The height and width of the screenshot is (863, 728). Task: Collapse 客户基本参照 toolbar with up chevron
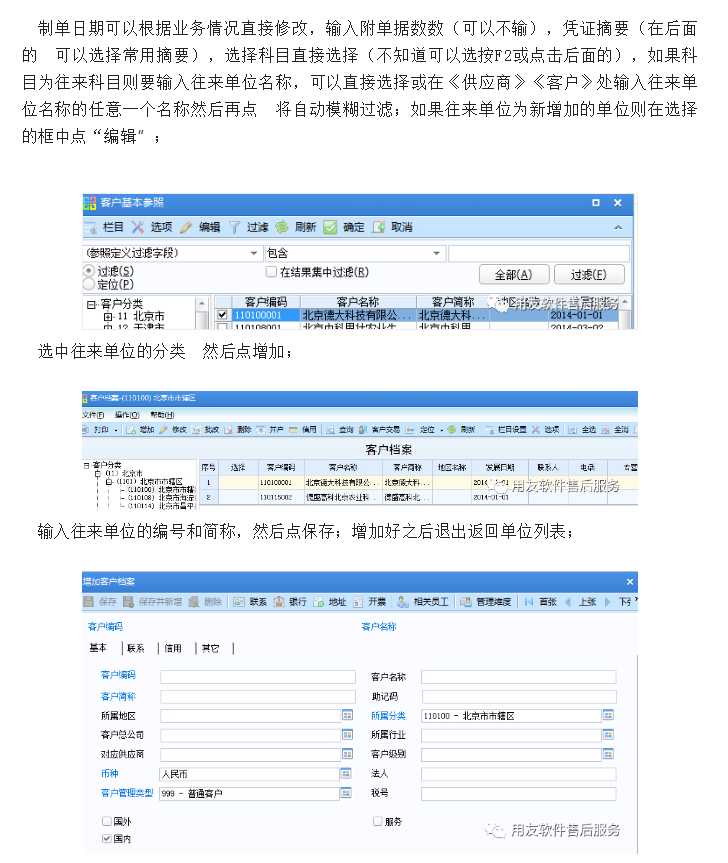point(618,227)
